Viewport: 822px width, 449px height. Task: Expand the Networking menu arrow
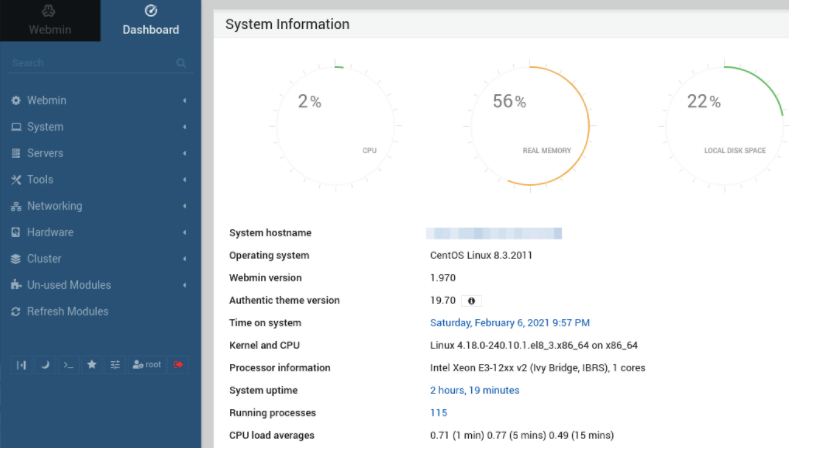point(185,206)
